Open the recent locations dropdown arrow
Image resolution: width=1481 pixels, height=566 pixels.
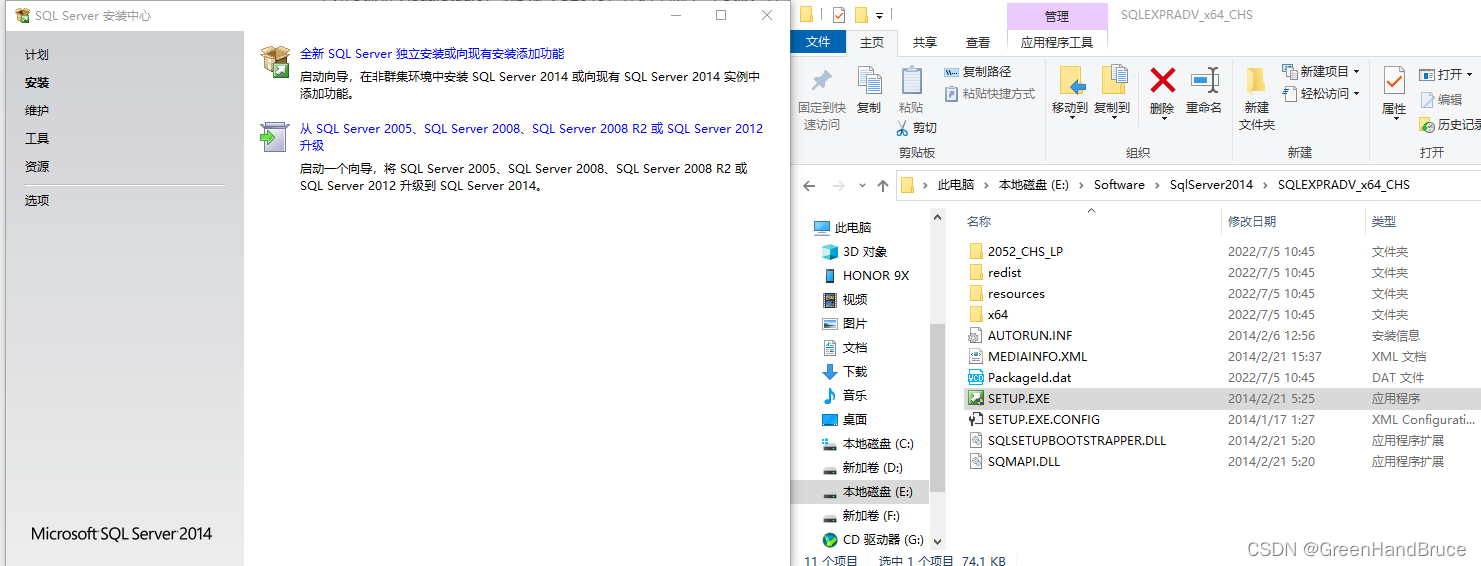[862, 186]
